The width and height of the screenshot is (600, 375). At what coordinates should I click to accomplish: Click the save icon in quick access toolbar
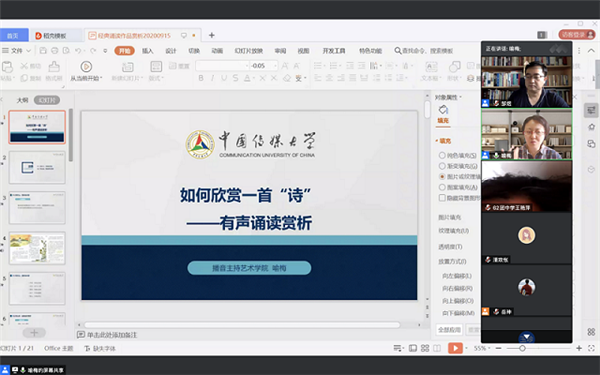pos(43,51)
